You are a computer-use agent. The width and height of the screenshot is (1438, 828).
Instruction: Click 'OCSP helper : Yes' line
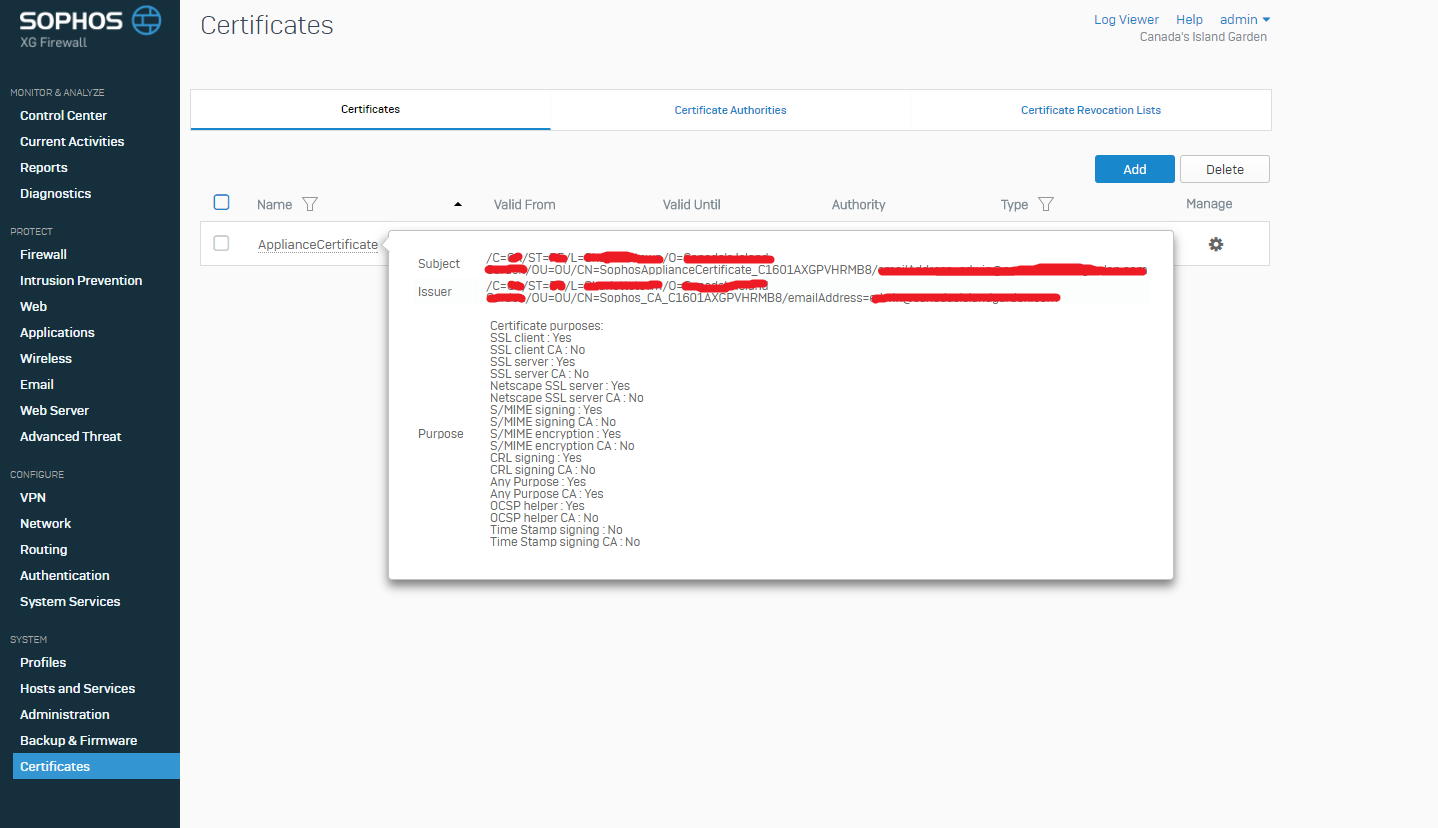[538, 506]
